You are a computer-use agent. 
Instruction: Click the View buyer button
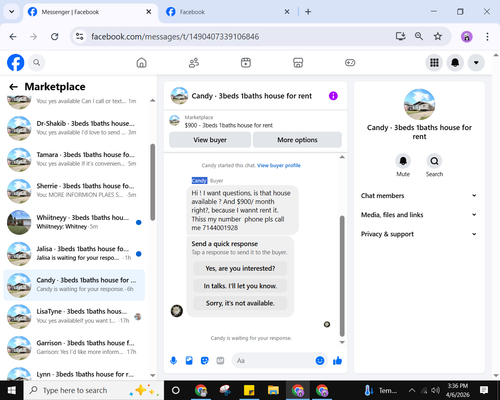[x=210, y=140]
